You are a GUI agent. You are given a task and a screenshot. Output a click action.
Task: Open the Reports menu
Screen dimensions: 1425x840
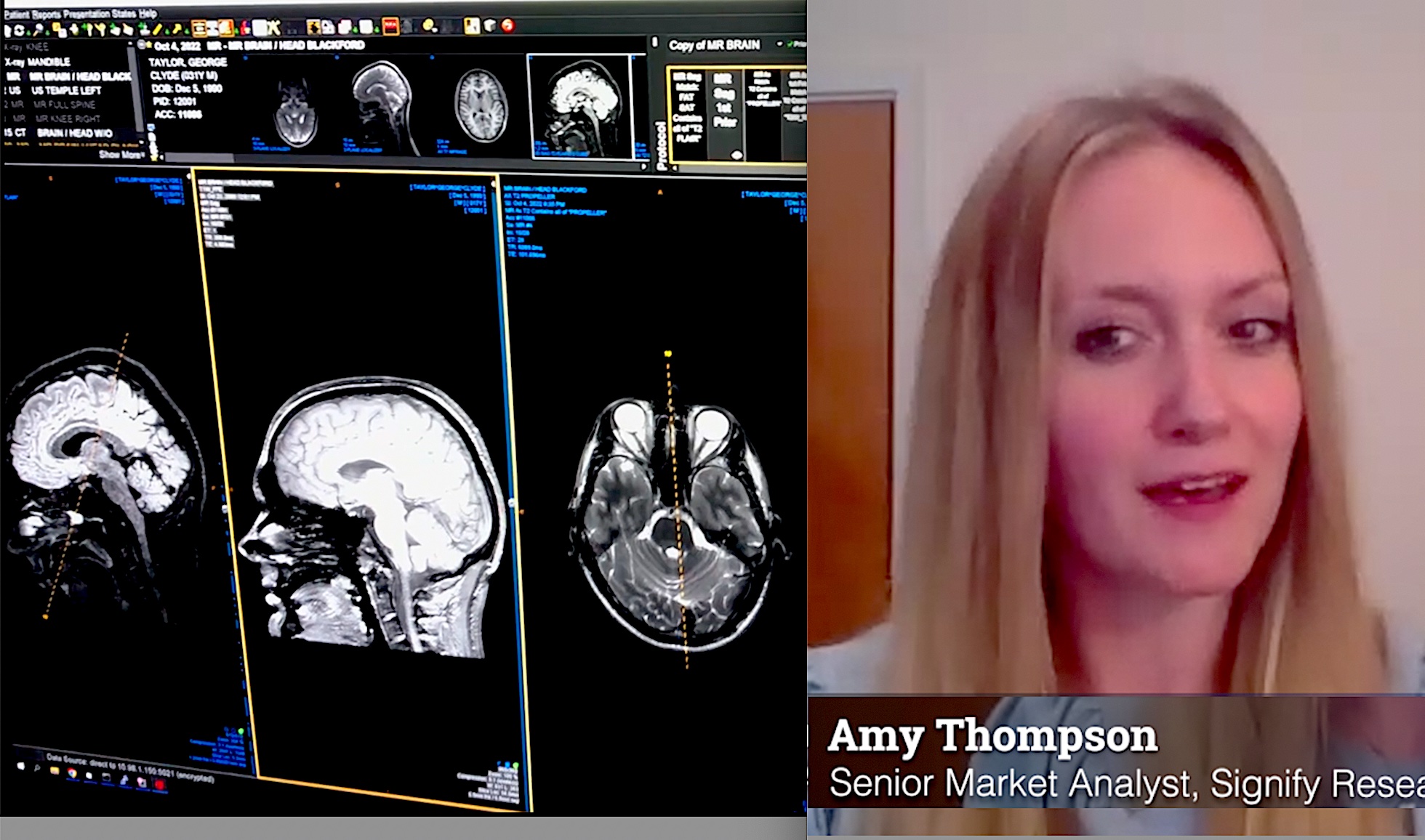[47, 14]
